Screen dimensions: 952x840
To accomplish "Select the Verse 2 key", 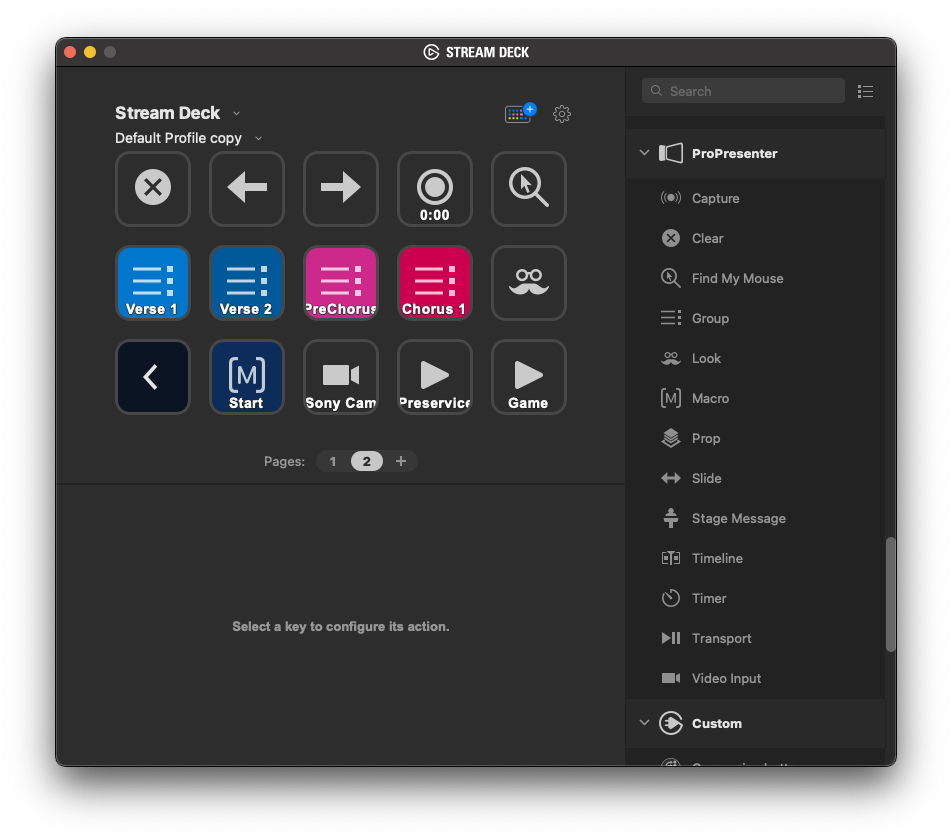I will pyautogui.click(x=246, y=283).
